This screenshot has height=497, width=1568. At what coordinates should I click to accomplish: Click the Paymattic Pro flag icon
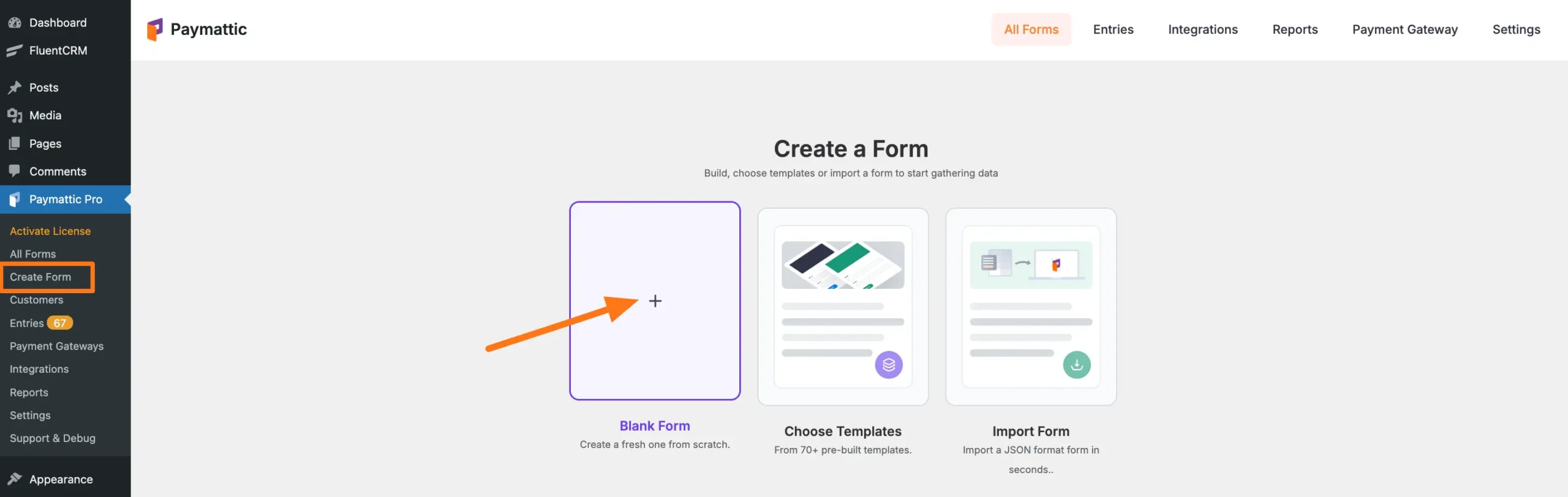[15, 199]
